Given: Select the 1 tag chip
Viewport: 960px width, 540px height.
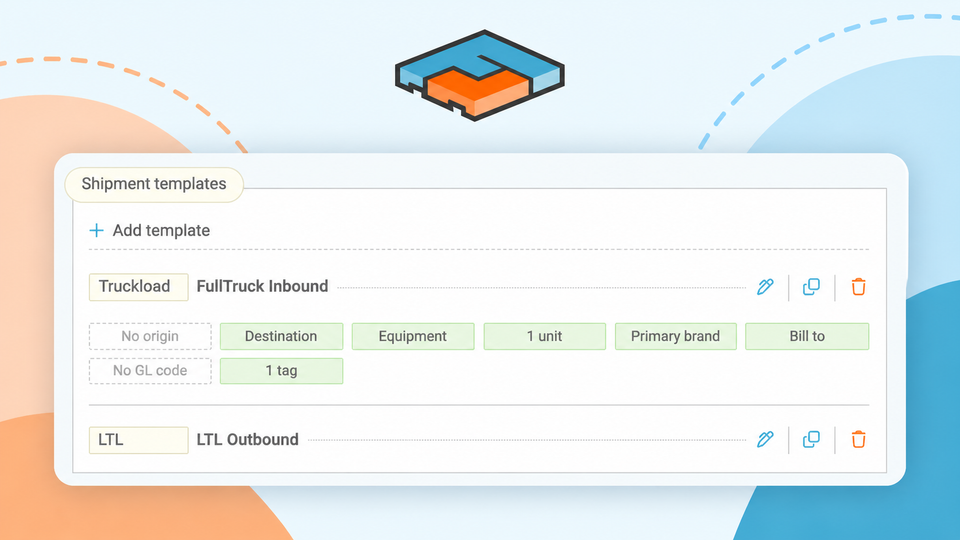Looking at the screenshot, I should [281, 370].
